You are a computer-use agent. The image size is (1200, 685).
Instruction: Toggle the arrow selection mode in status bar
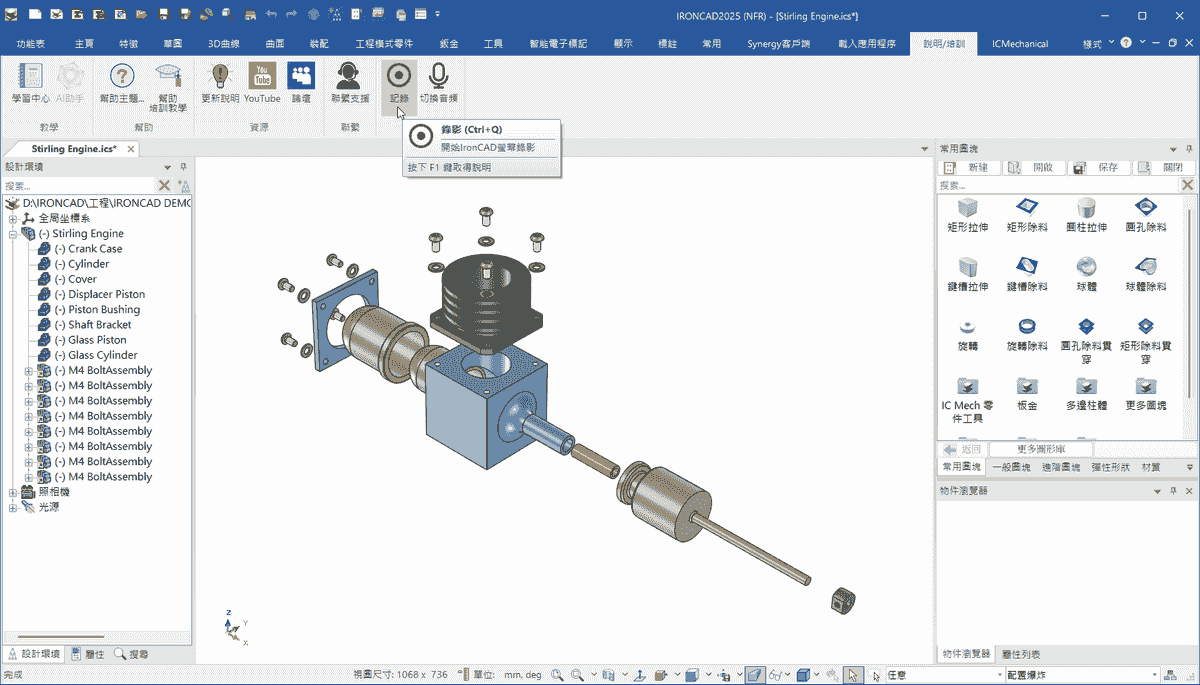tap(852, 675)
